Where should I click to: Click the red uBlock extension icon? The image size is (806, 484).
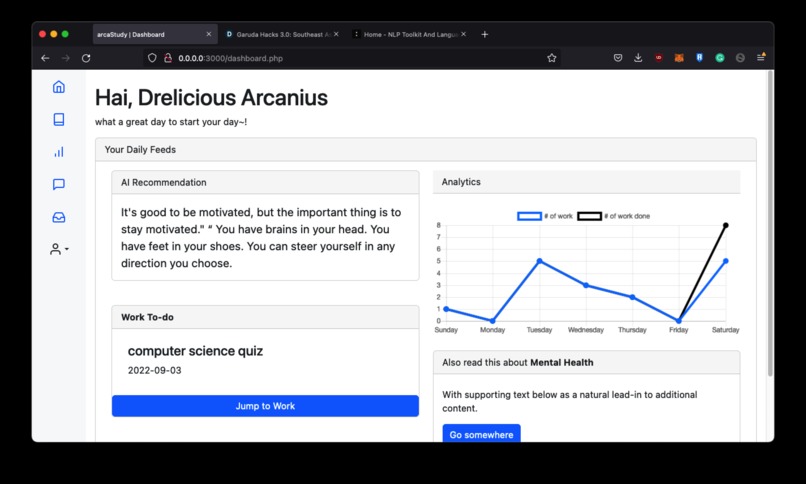point(658,58)
